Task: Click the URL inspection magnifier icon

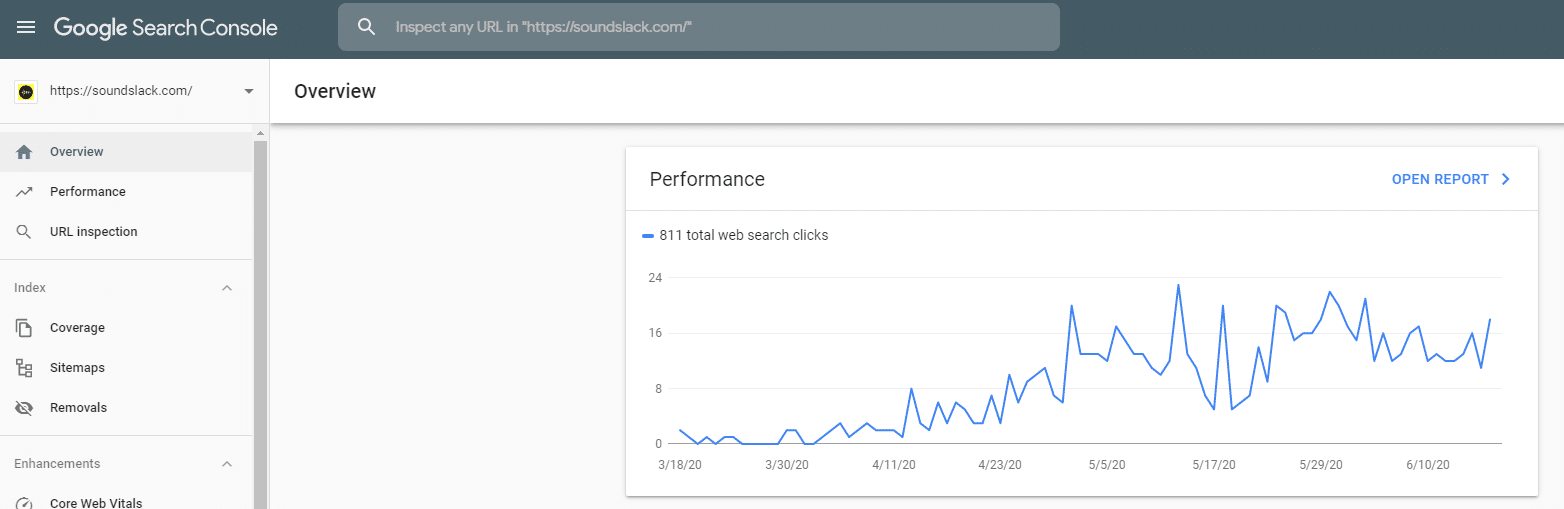Action: [x=25, y=232]
